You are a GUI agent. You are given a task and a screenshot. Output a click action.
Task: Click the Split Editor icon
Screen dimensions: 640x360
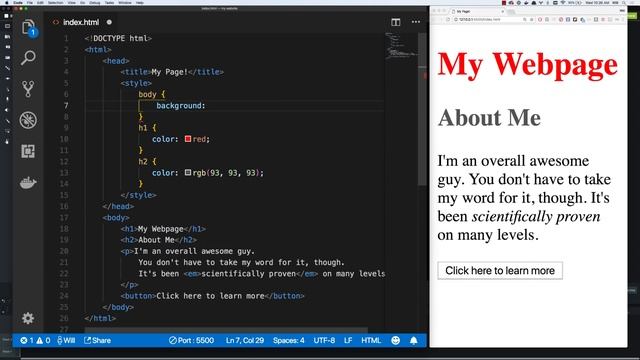(396, 22)
